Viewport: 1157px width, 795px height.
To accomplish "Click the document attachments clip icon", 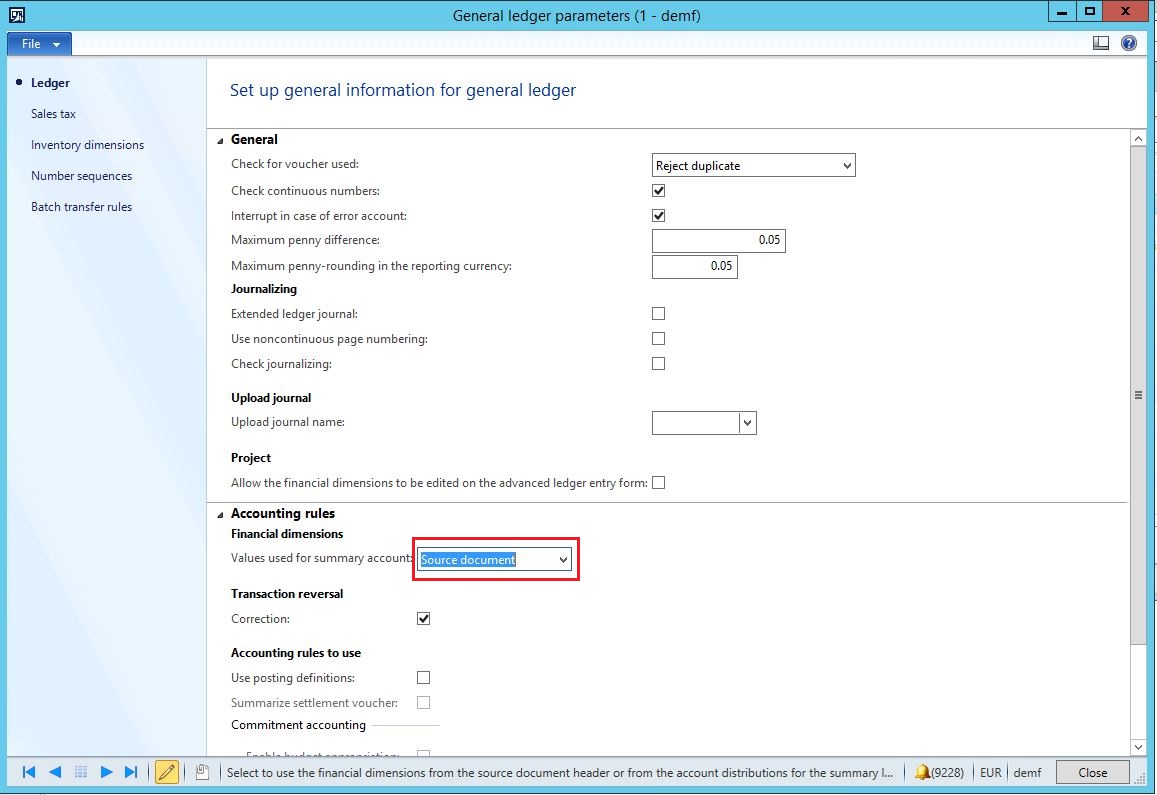I will pos(201,772).
